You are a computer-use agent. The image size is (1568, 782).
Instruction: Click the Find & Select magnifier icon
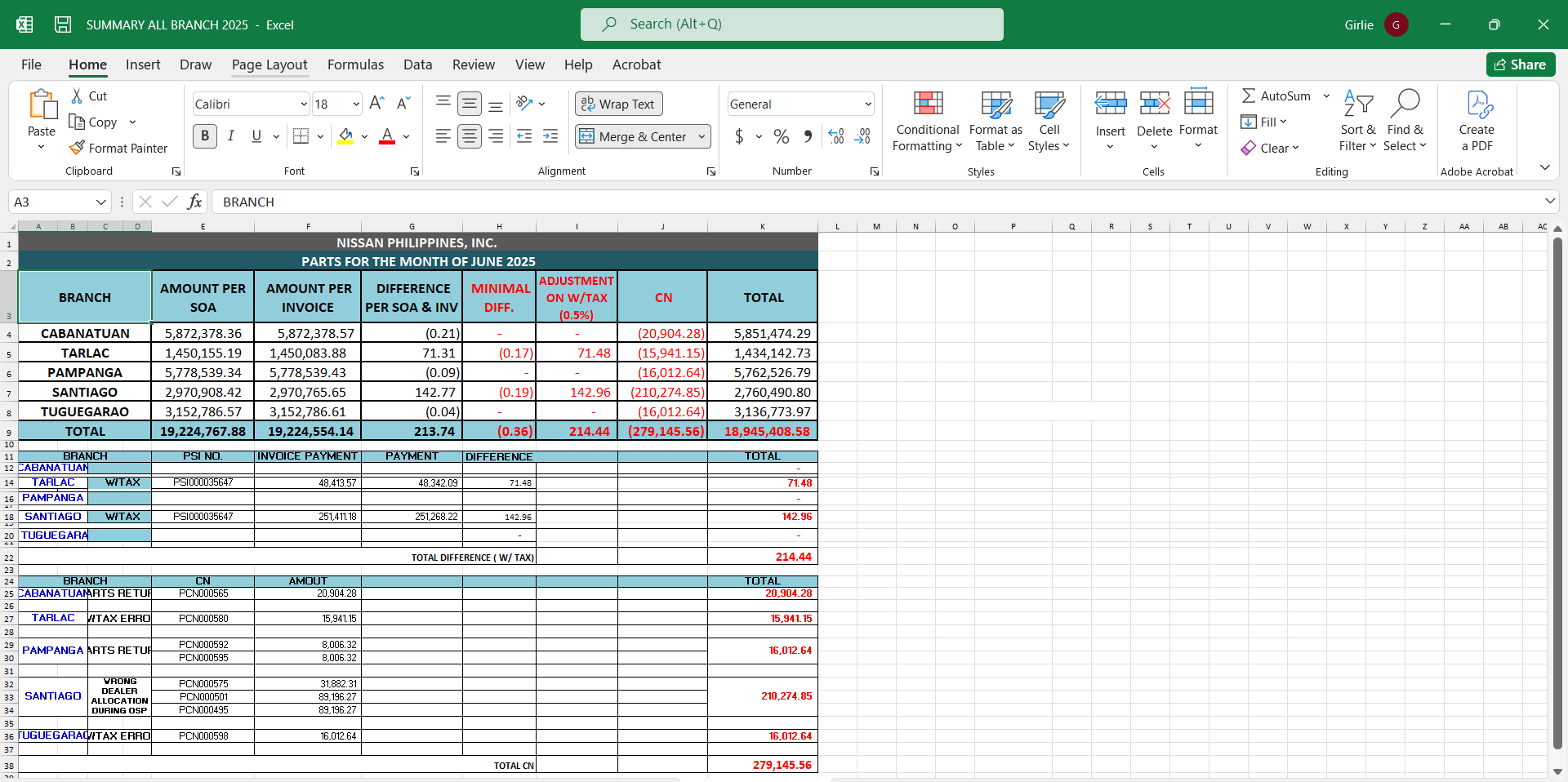coord(1405,104)
